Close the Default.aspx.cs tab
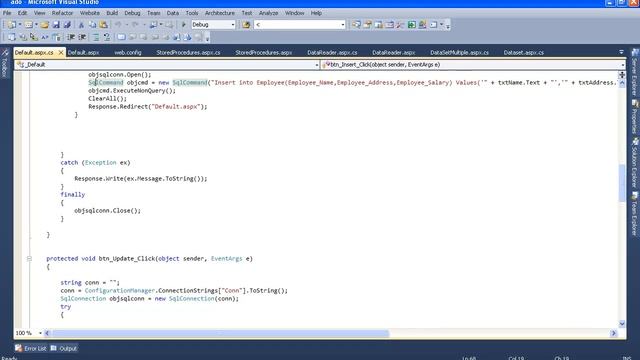Viewport: 640px width, 360px height. [61, 53]
